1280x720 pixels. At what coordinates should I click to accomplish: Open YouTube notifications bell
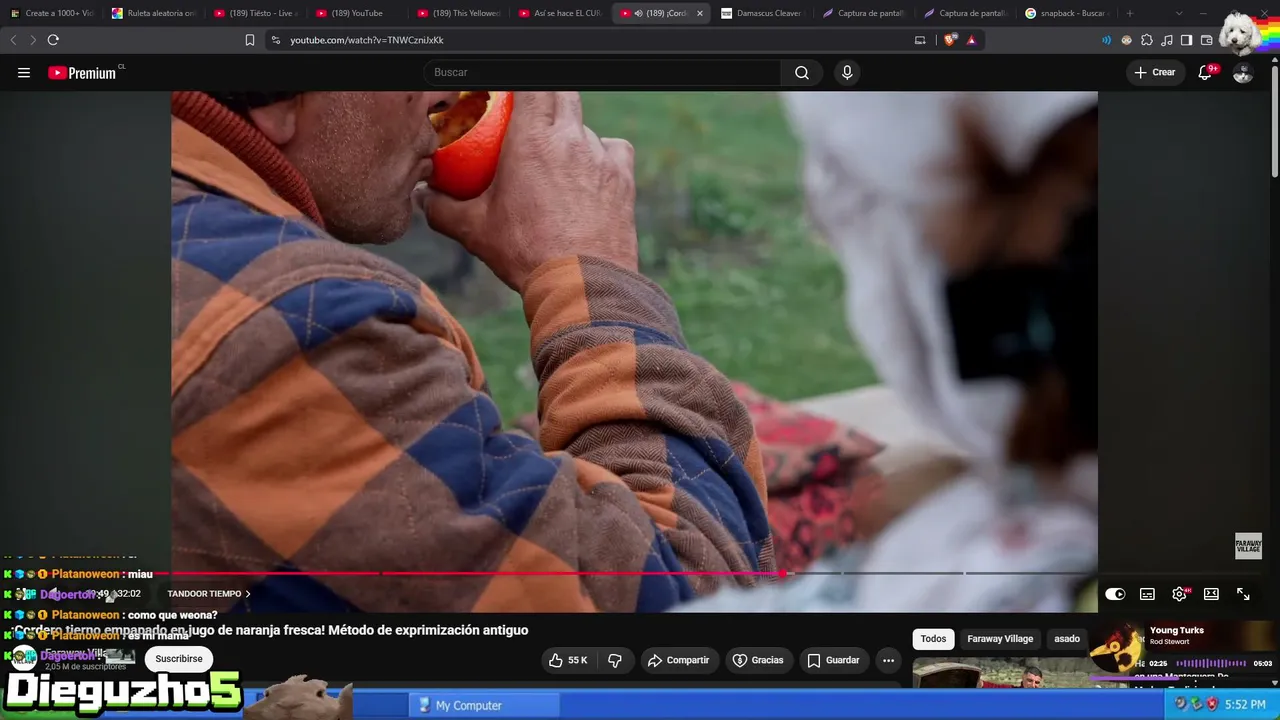click(1206, 73)
